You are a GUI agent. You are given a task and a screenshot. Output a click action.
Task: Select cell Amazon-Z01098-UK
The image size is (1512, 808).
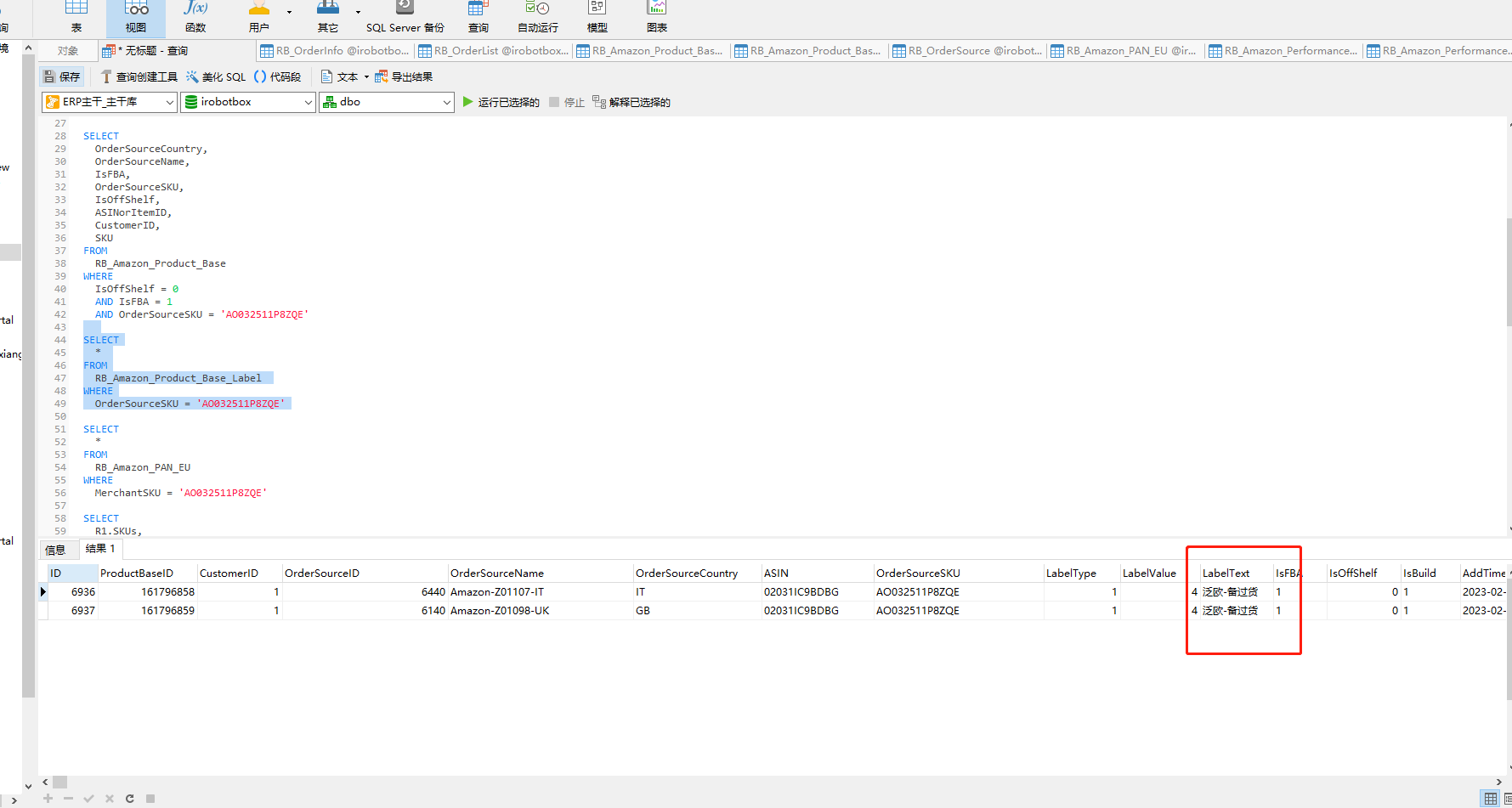(541, 611)
